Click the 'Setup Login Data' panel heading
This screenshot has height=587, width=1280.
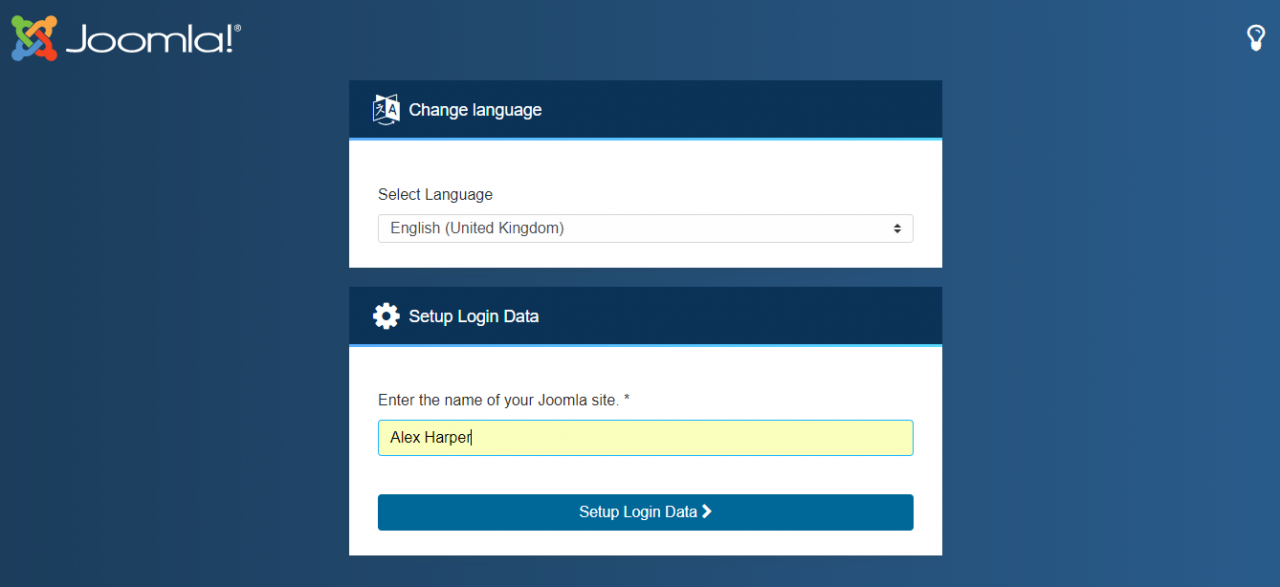click(x=474, y=316)
